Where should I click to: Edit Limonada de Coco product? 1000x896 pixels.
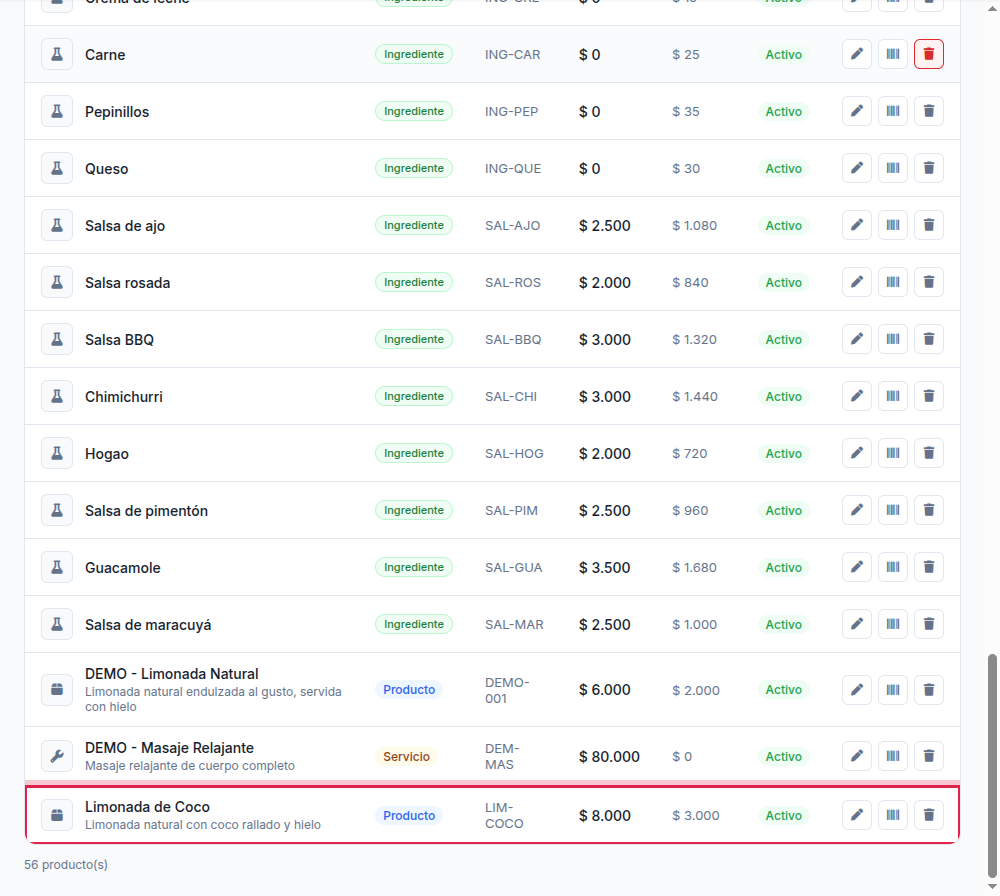point(857,815)
